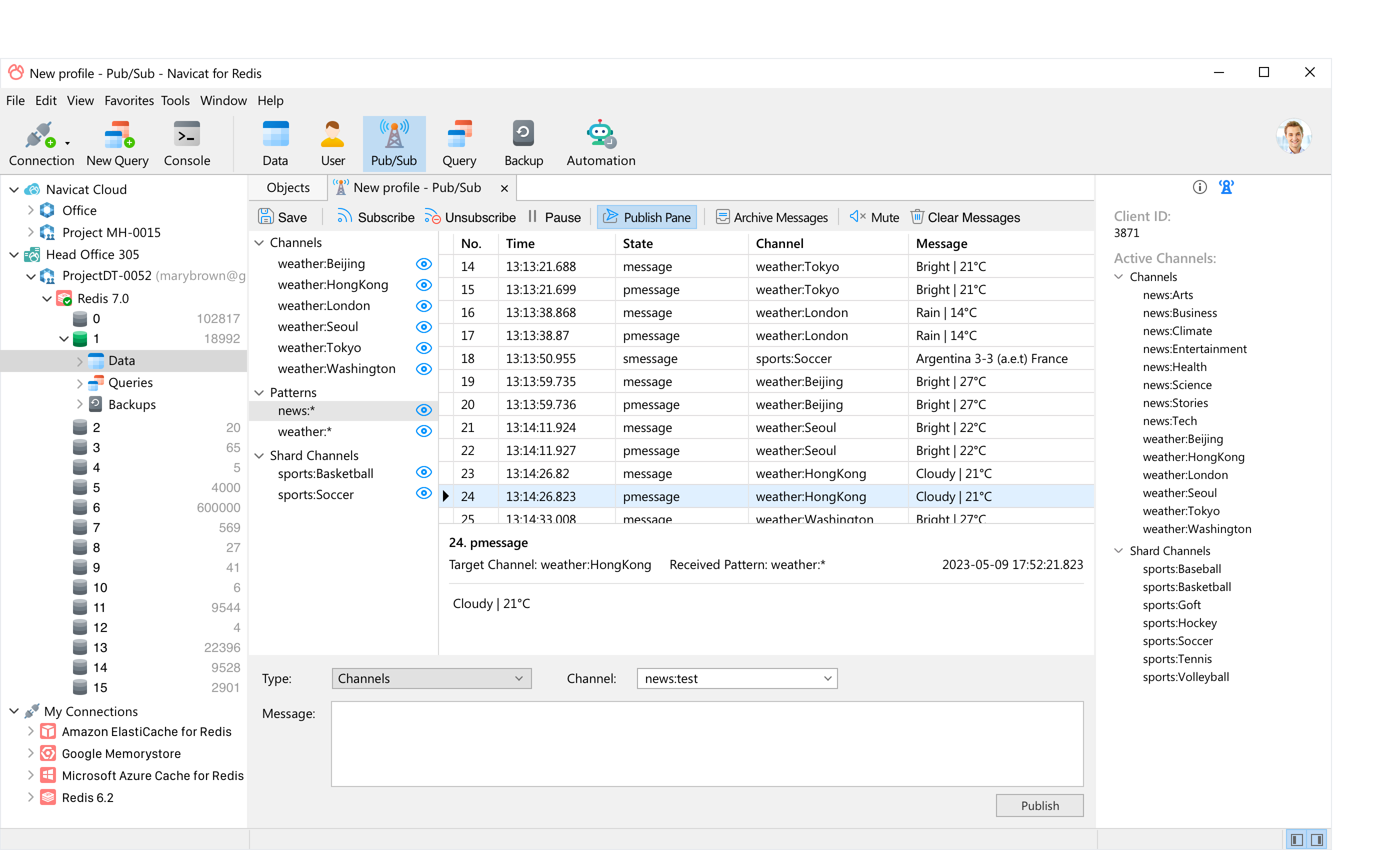Clear Messages with the trash icon
This screenshot has height=850, width=1400.
[965, 217]
